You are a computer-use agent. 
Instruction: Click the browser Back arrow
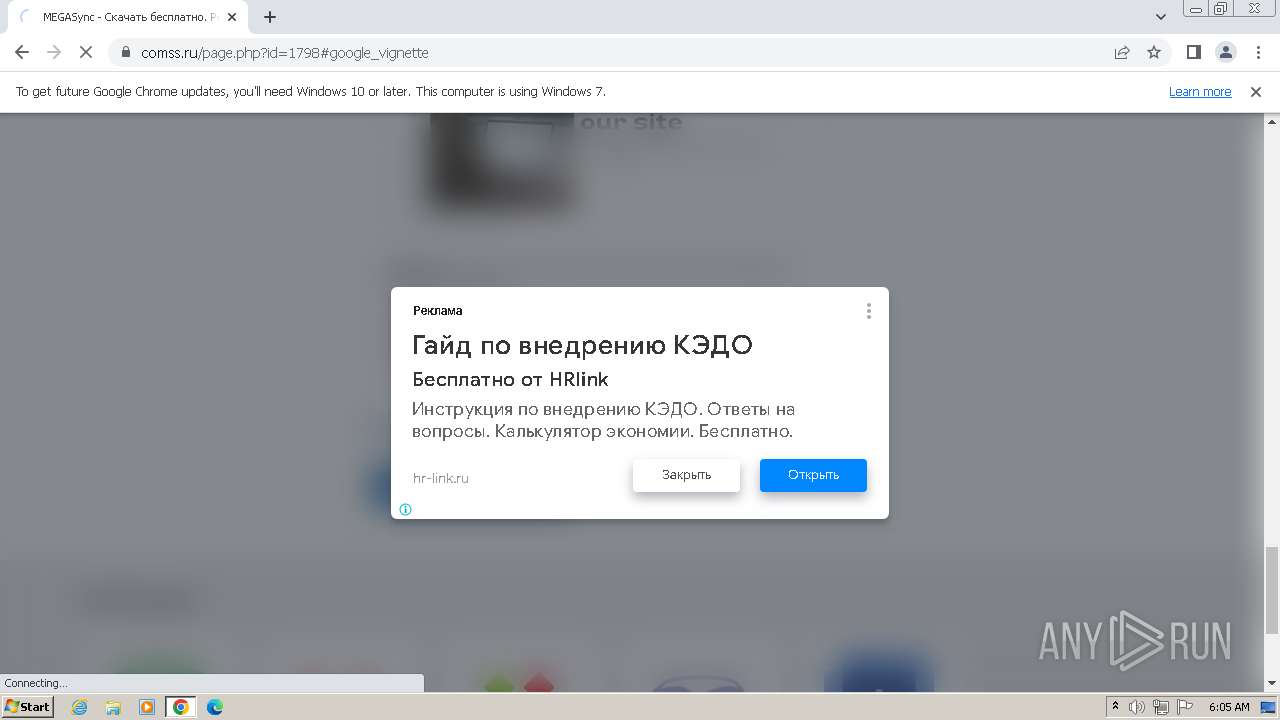point(22,53)
